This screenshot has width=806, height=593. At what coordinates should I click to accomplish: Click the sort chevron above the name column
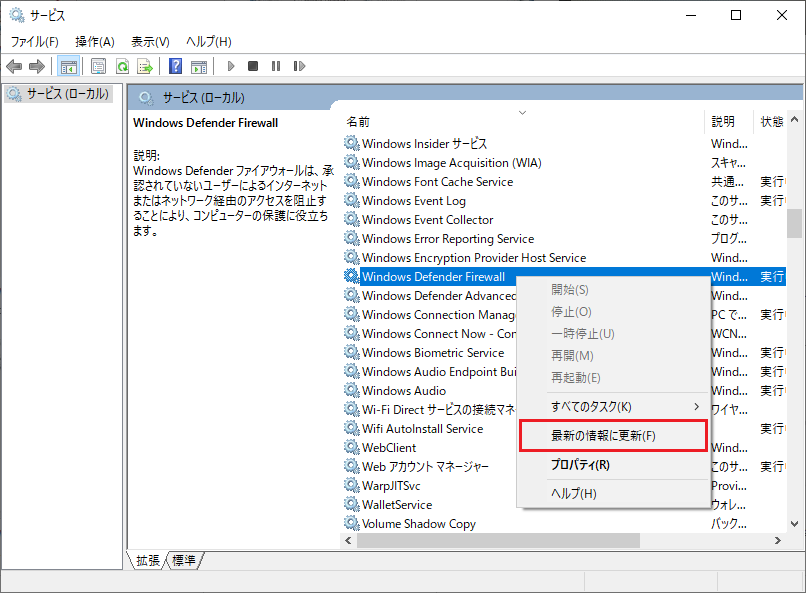click(x=522, y=113)
